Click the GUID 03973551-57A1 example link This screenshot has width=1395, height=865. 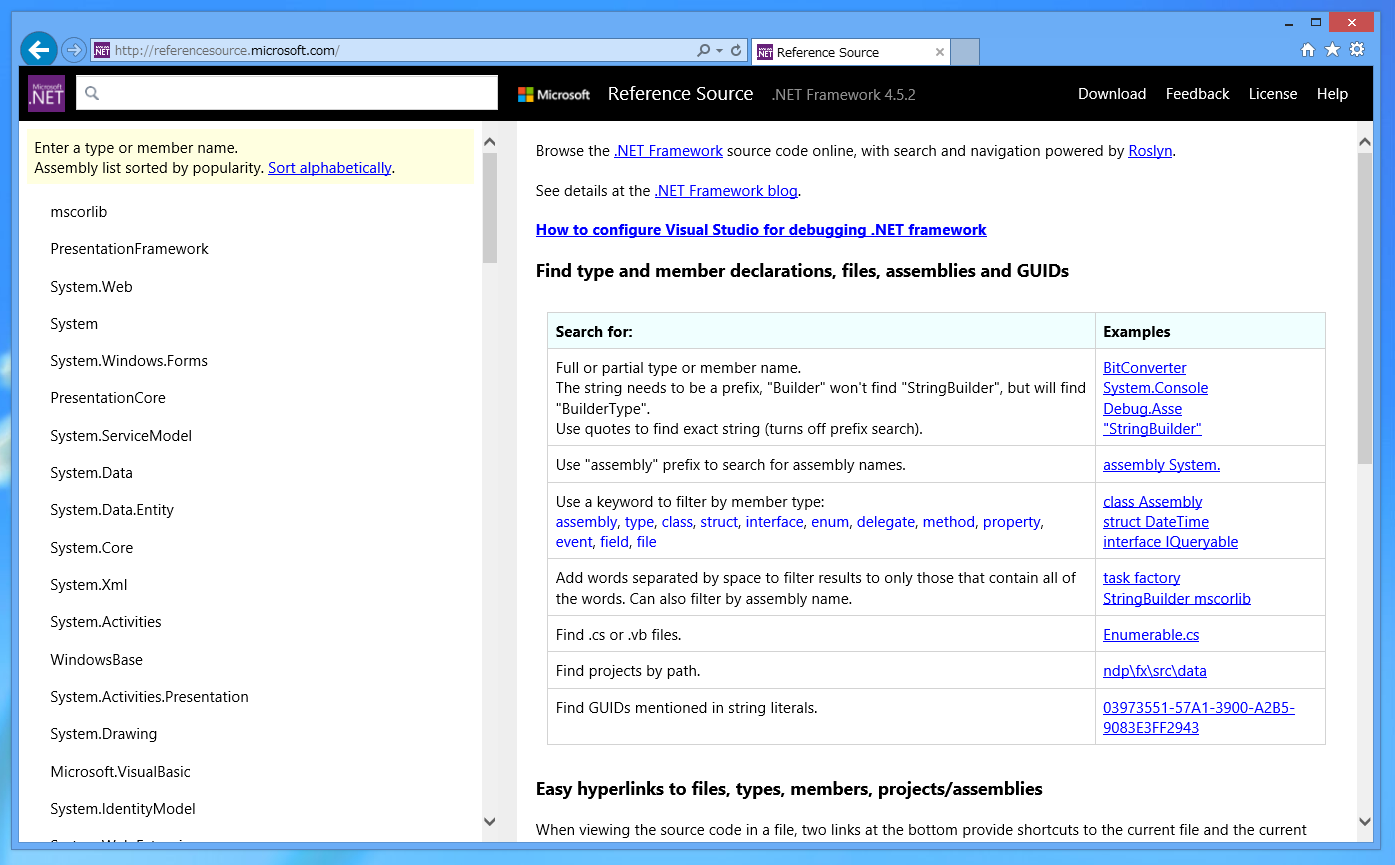coord(1198,718)
